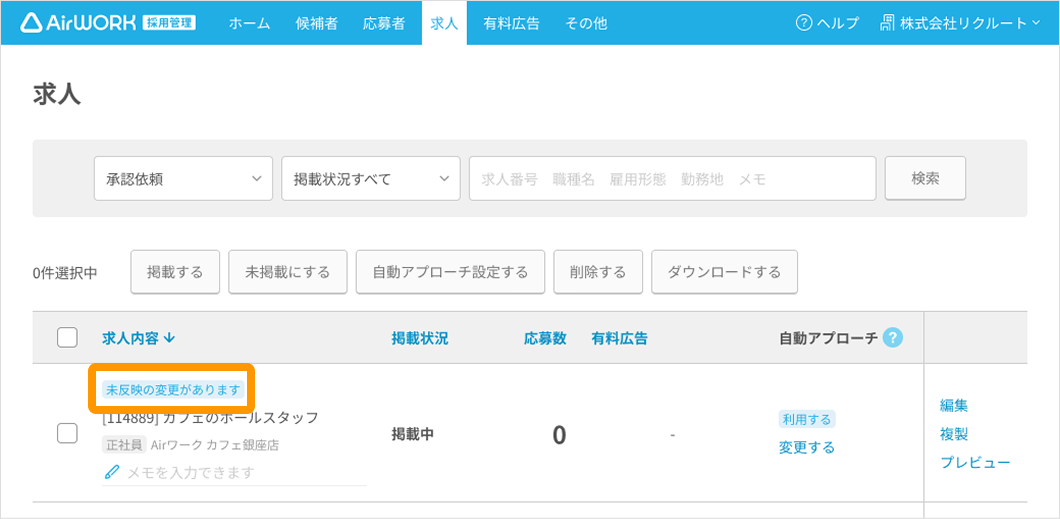The height and width of the screenshot is (519, 1060).
Task: Click the 未掲載にする button
Action: [x=288, y=272]
